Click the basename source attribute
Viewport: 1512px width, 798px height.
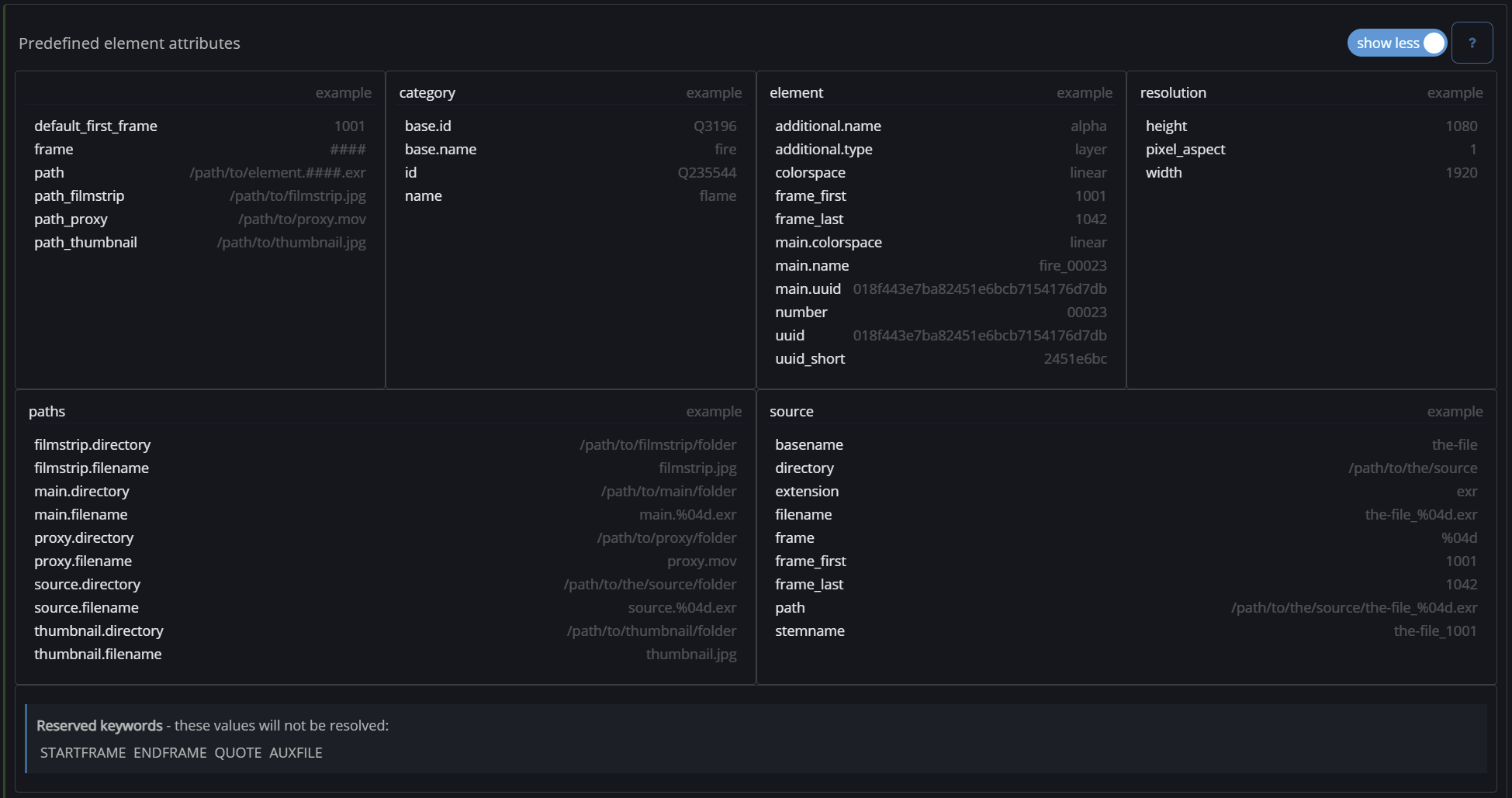[809, 444]
